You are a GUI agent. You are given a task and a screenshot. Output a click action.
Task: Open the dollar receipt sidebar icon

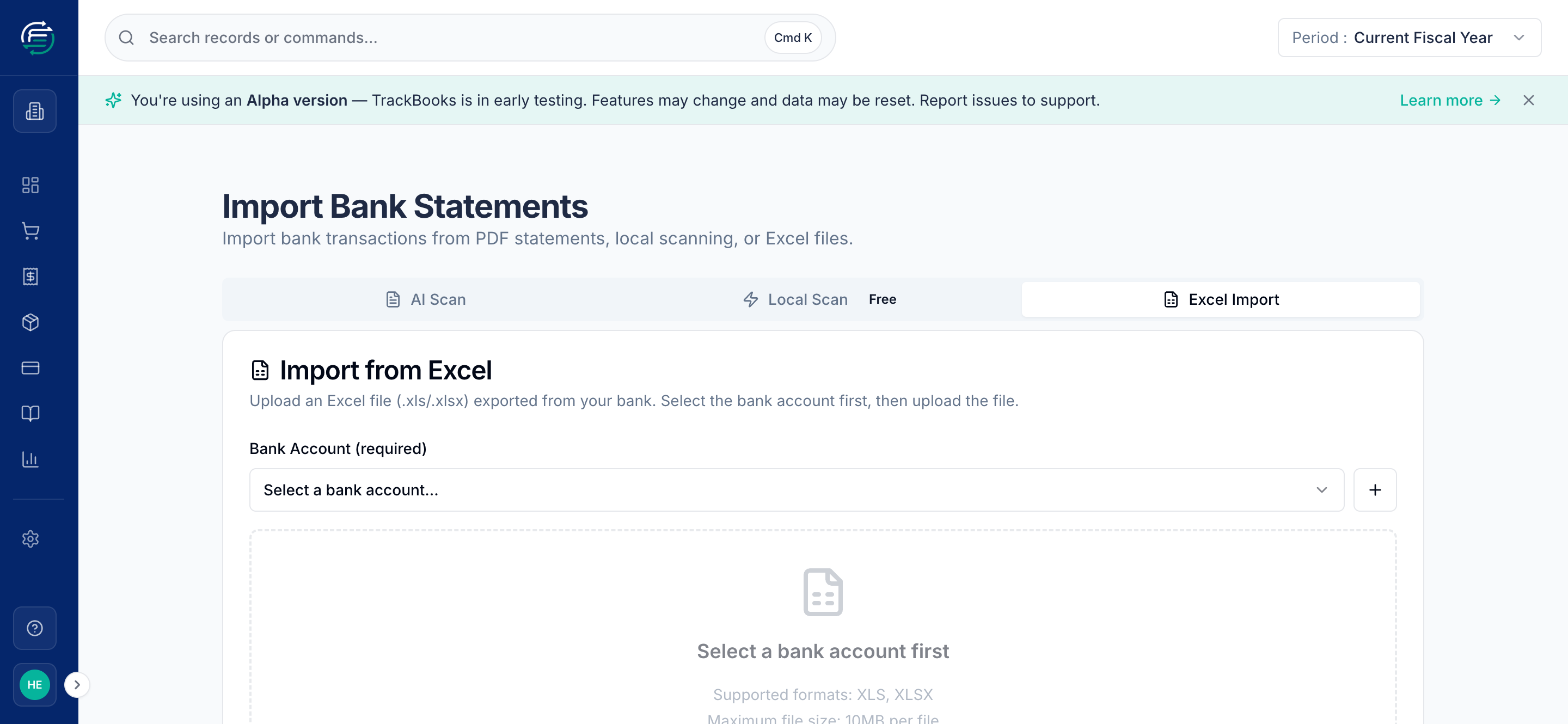tap(30, 276)
